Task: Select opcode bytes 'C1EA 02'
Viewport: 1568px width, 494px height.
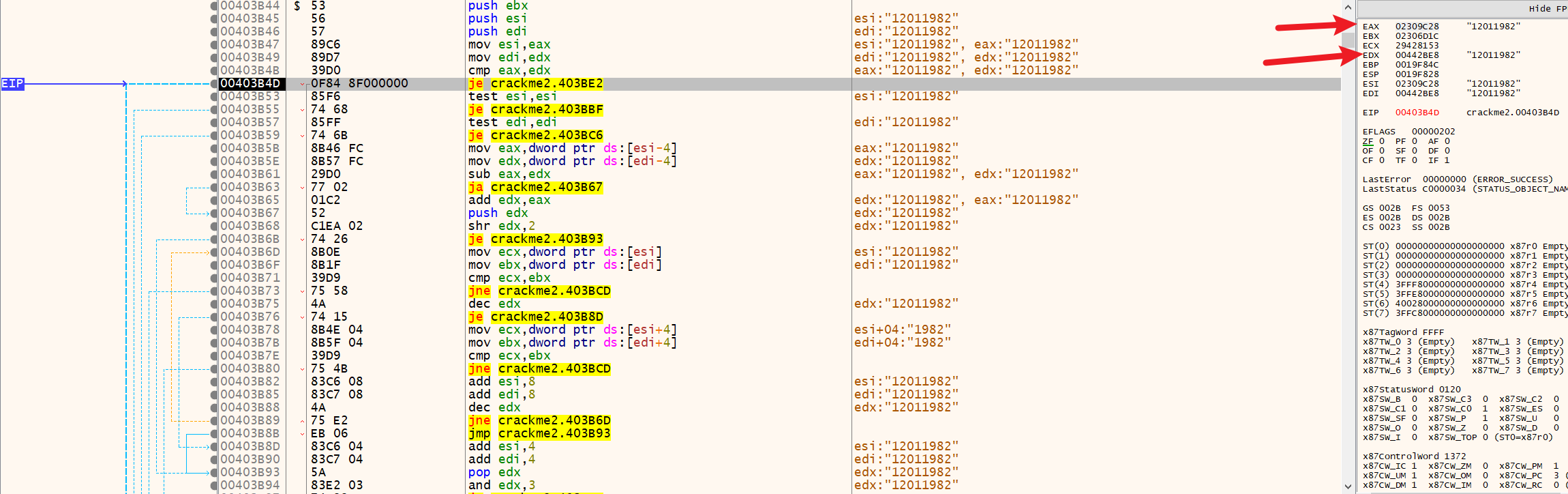Action: pyautogui.click(x=337, y=227)
